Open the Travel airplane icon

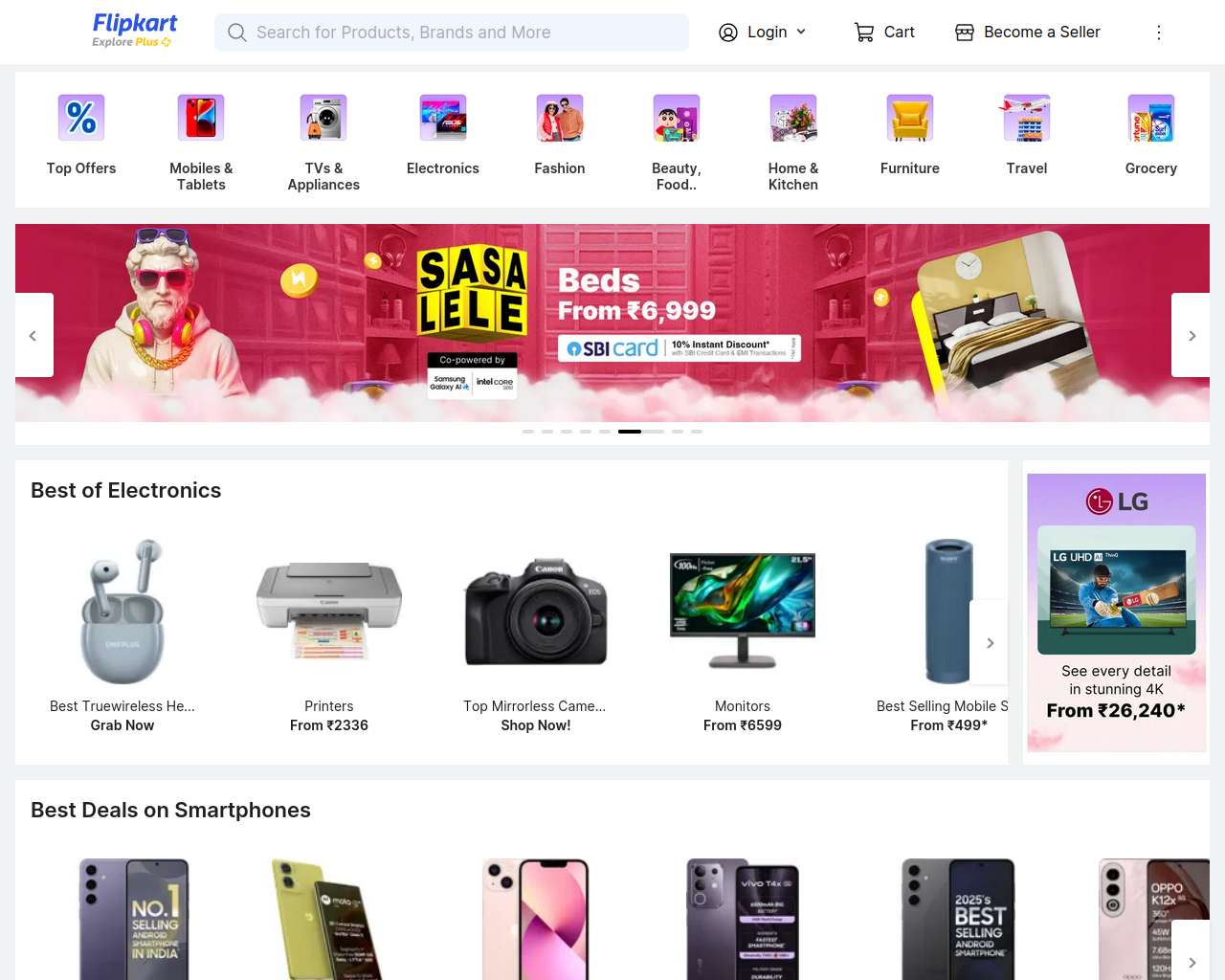[x=1027, y=118]
